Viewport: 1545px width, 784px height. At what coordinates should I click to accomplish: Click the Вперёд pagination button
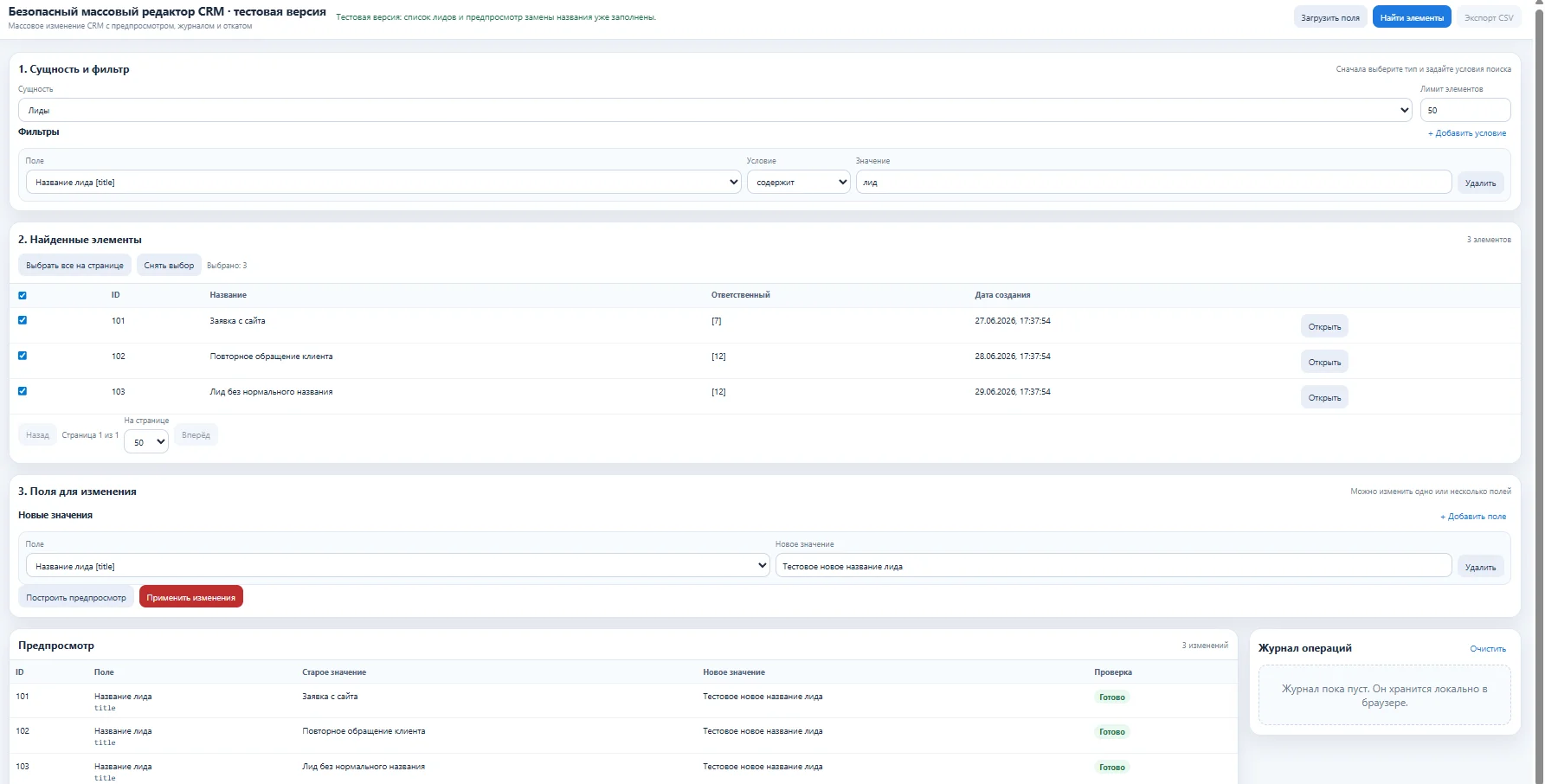coord(196,434)
